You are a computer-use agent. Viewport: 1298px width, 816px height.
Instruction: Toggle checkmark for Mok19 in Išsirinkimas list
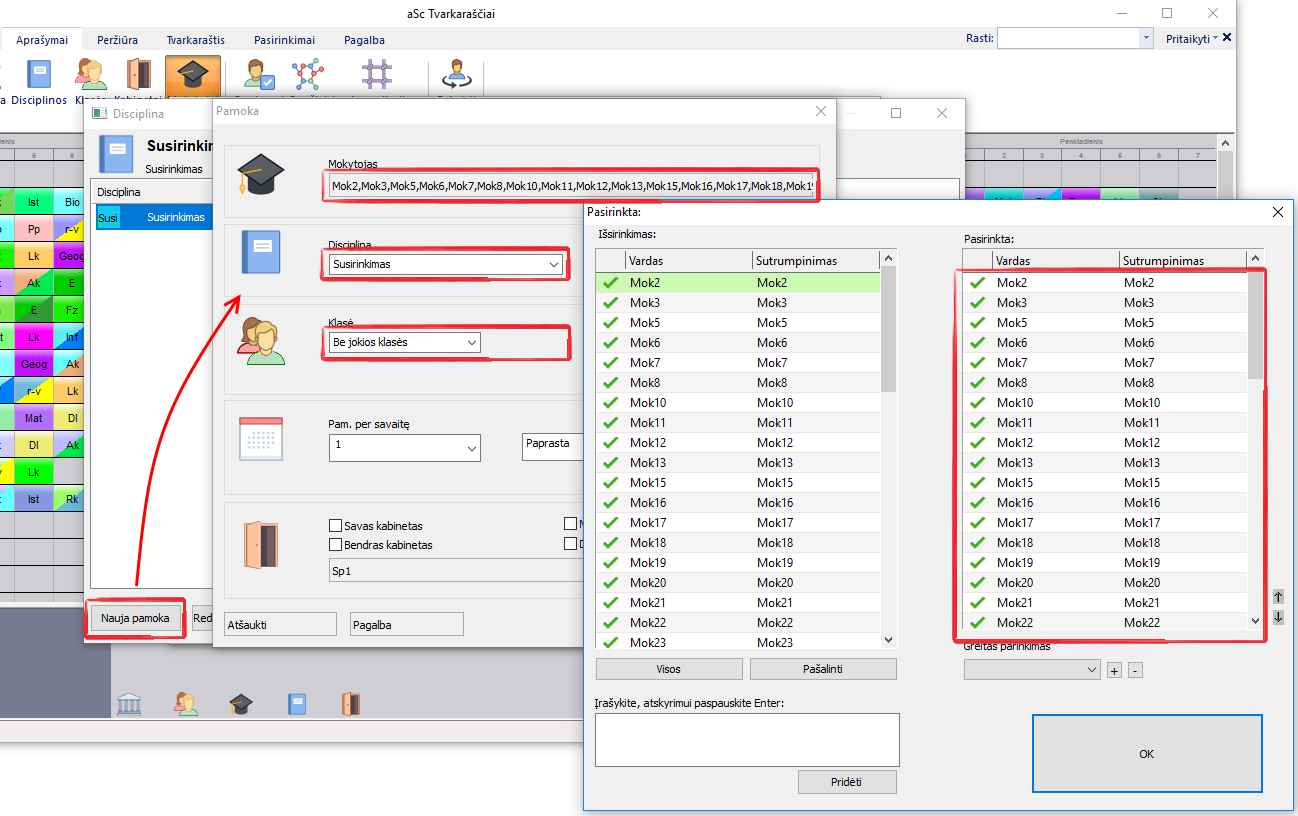coord(610,563)
